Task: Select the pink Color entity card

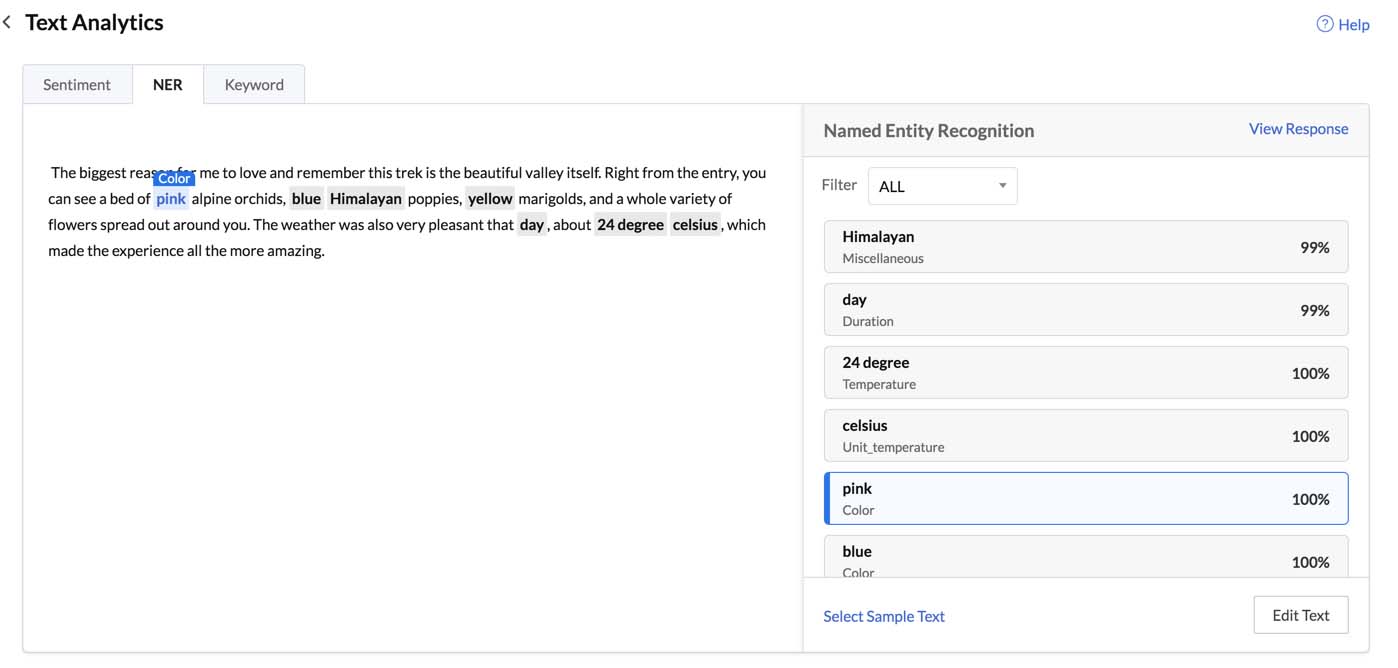Action: (1086, 499)
